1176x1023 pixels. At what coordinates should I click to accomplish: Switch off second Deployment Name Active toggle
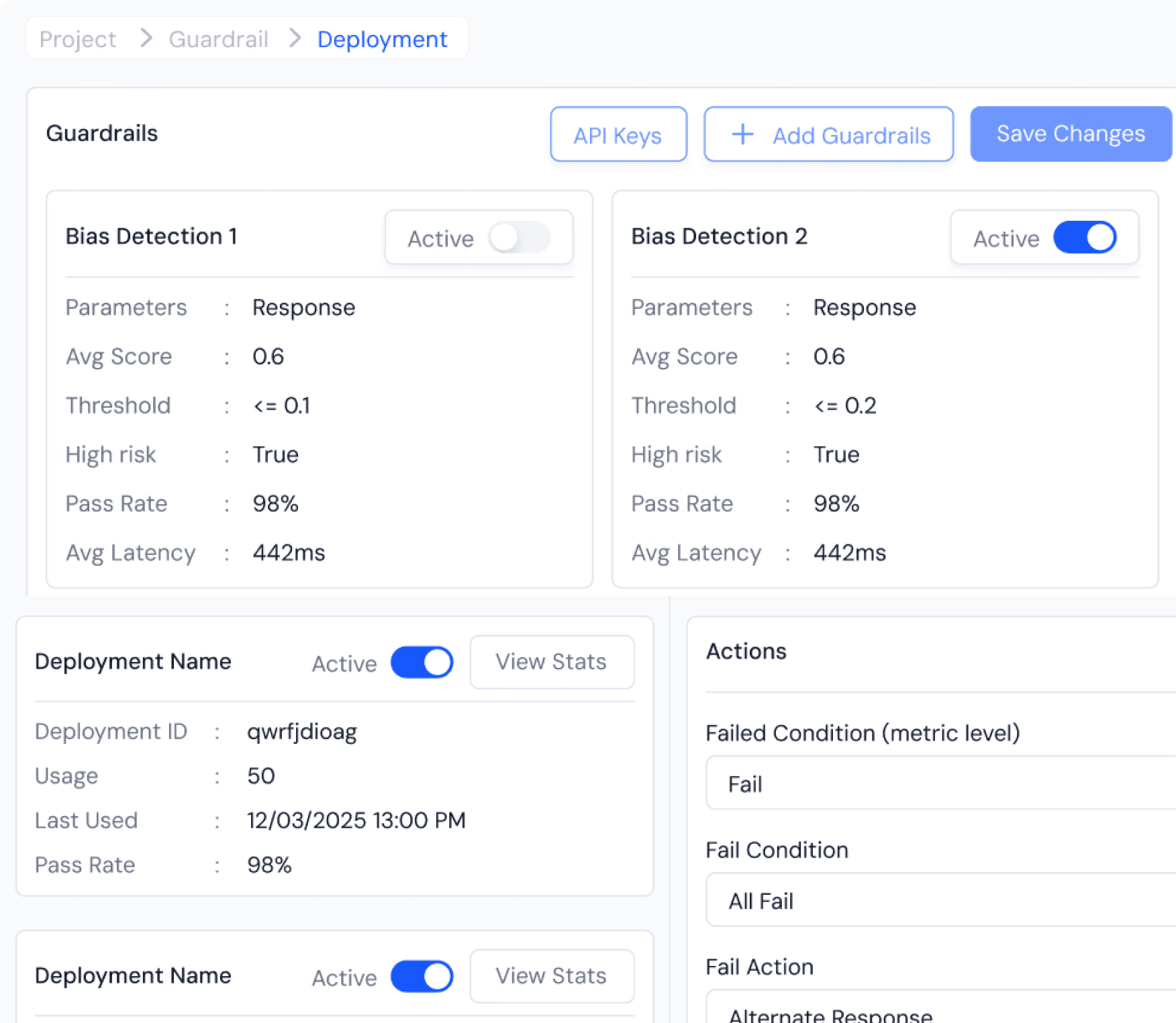pos(422,977)
